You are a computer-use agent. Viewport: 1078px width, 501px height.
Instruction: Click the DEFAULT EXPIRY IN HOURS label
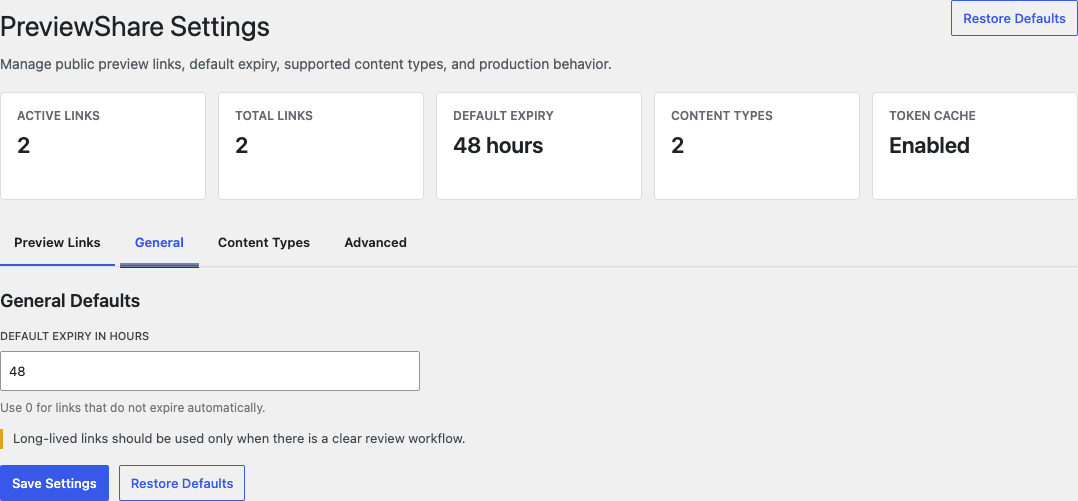pyautogui.click(x=75, y=336)
